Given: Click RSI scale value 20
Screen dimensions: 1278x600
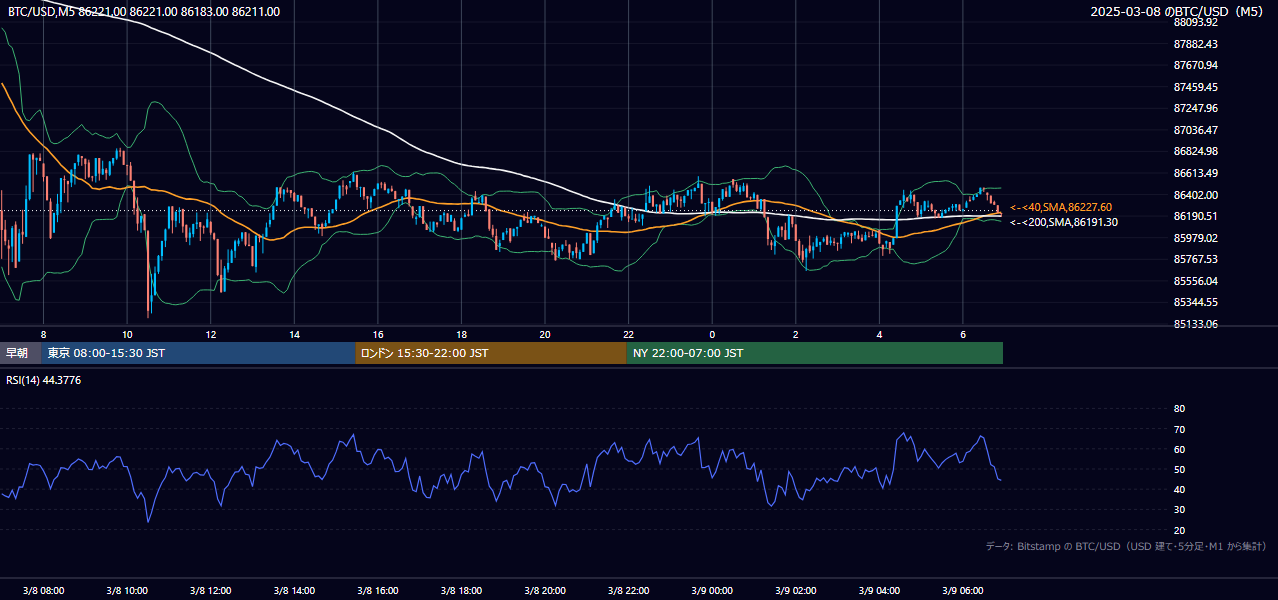Looking at the screenshot, I should coord(1179,530).
